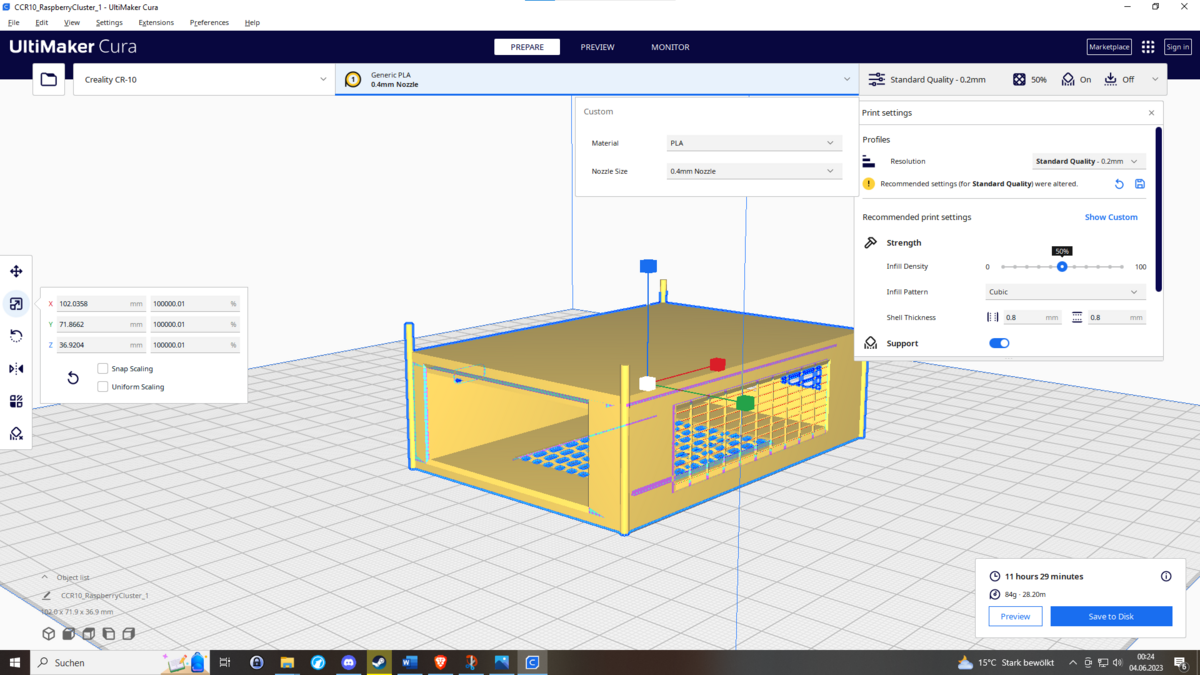Click the PREPARE stage tab

pyautogui.click(x=527, y=47)
